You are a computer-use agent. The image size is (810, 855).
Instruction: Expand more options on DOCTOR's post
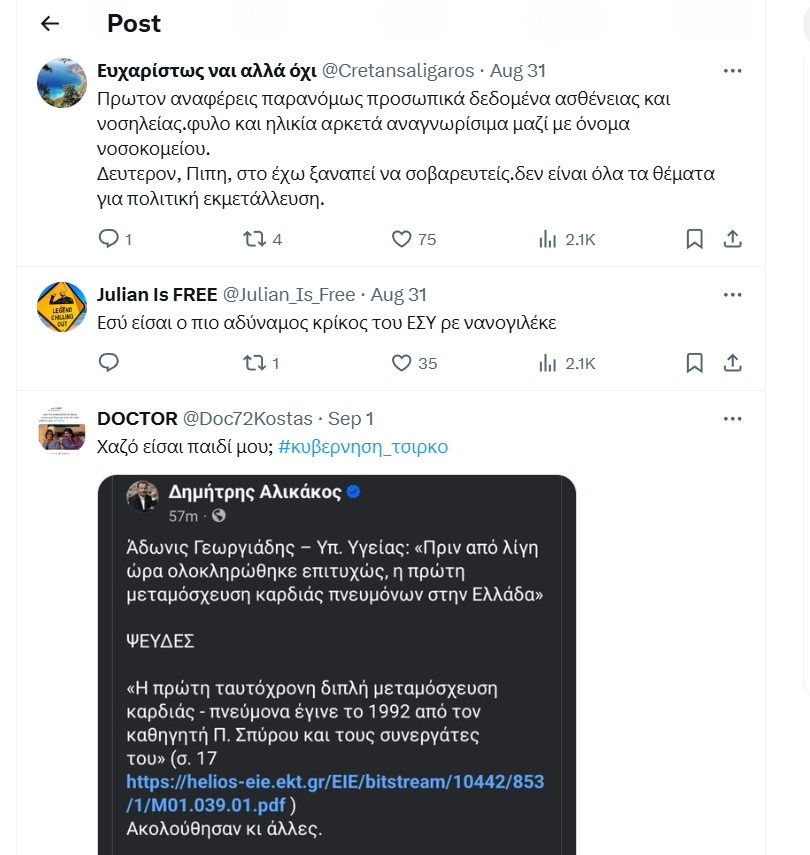[x=732, y=419]
